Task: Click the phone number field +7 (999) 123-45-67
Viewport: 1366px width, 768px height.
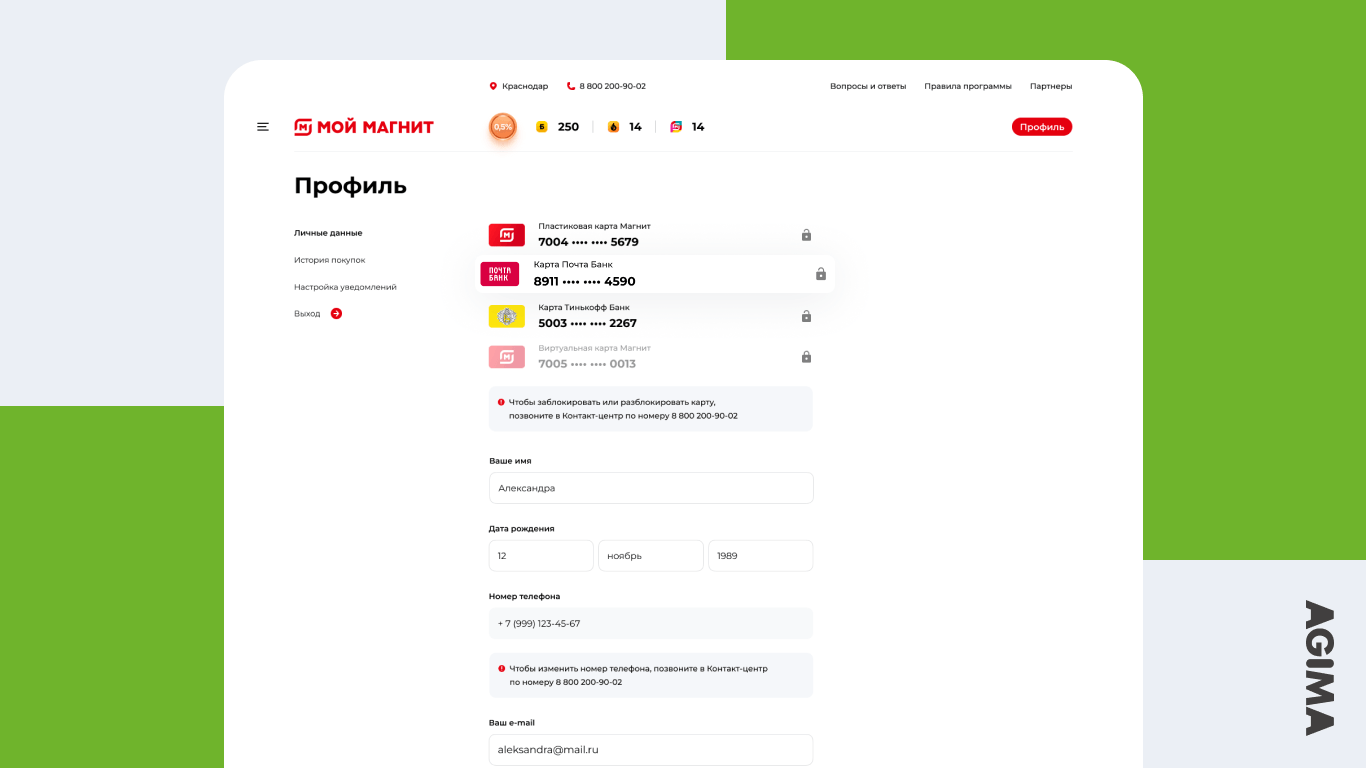Action: click(651, 623)
